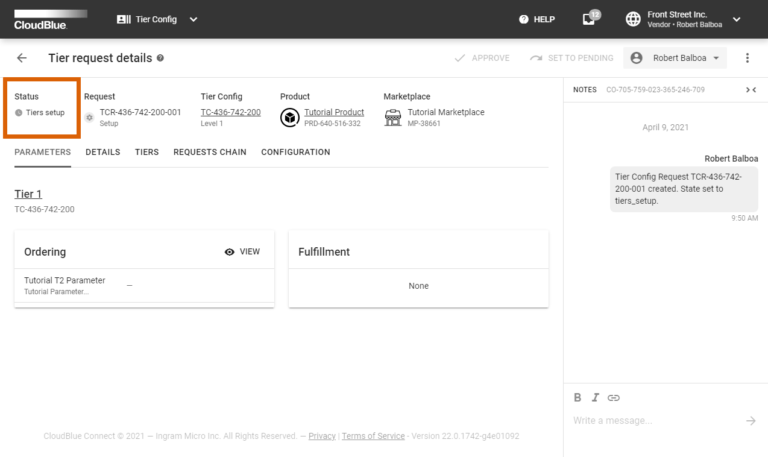Click the VIEW label in Ordering card
The height and width of the screenshot is (457, 768).
pyautogui.click(x=250, y=251)
